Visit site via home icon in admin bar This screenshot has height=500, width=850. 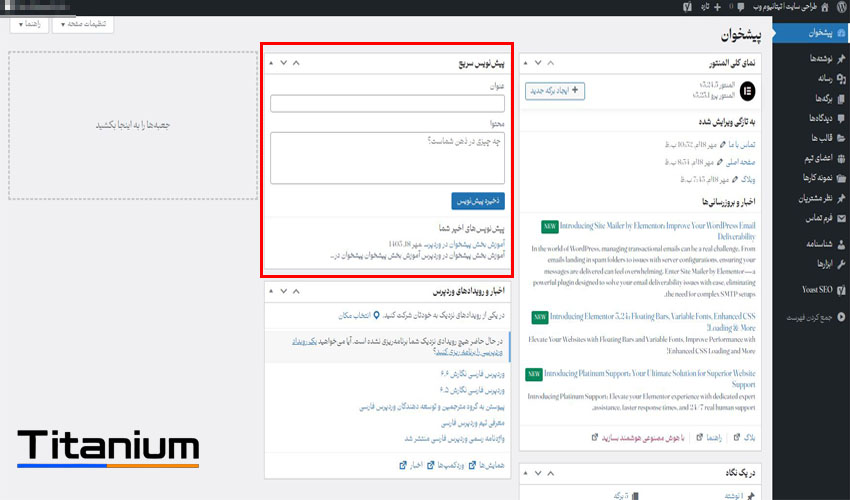[825, 7]
